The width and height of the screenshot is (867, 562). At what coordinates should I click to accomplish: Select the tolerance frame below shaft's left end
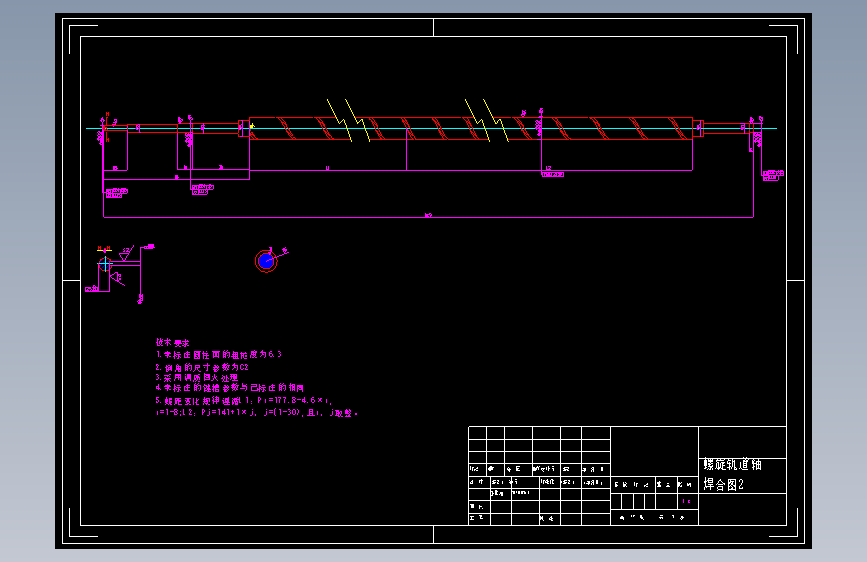116,193
